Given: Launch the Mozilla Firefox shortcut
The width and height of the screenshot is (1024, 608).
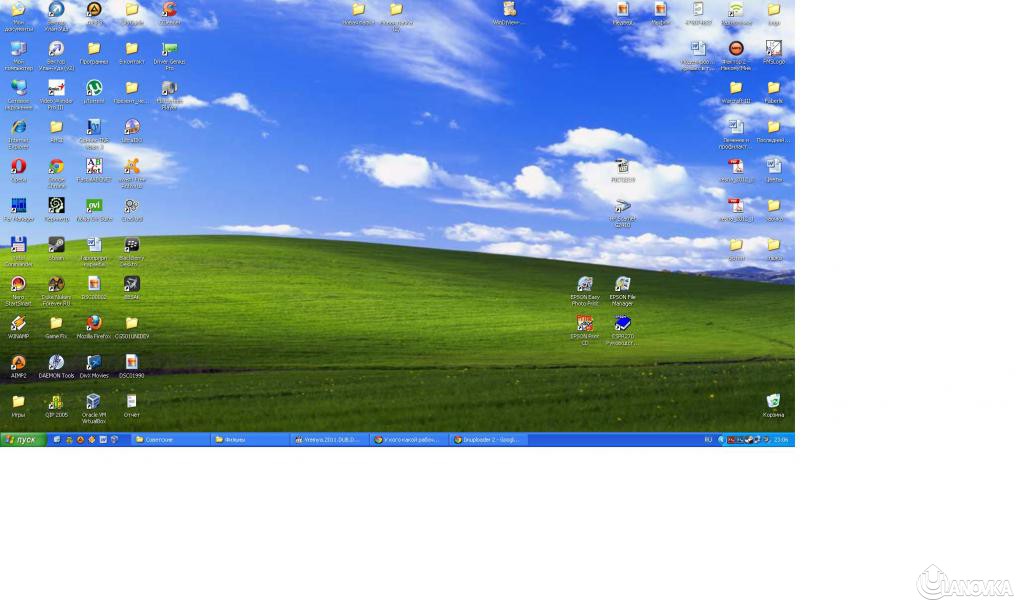Looking at the screenshot, I should coord(94,328).
